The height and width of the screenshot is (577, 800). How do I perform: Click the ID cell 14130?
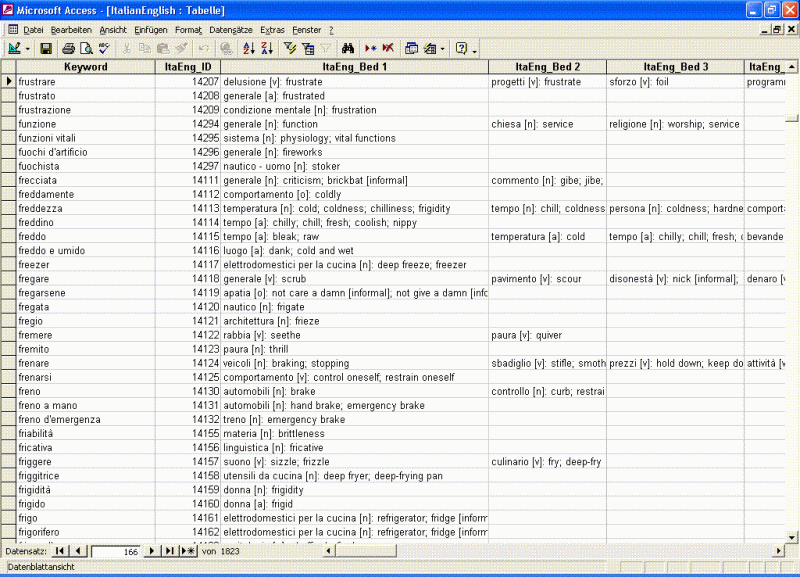(x=188, y=391)
